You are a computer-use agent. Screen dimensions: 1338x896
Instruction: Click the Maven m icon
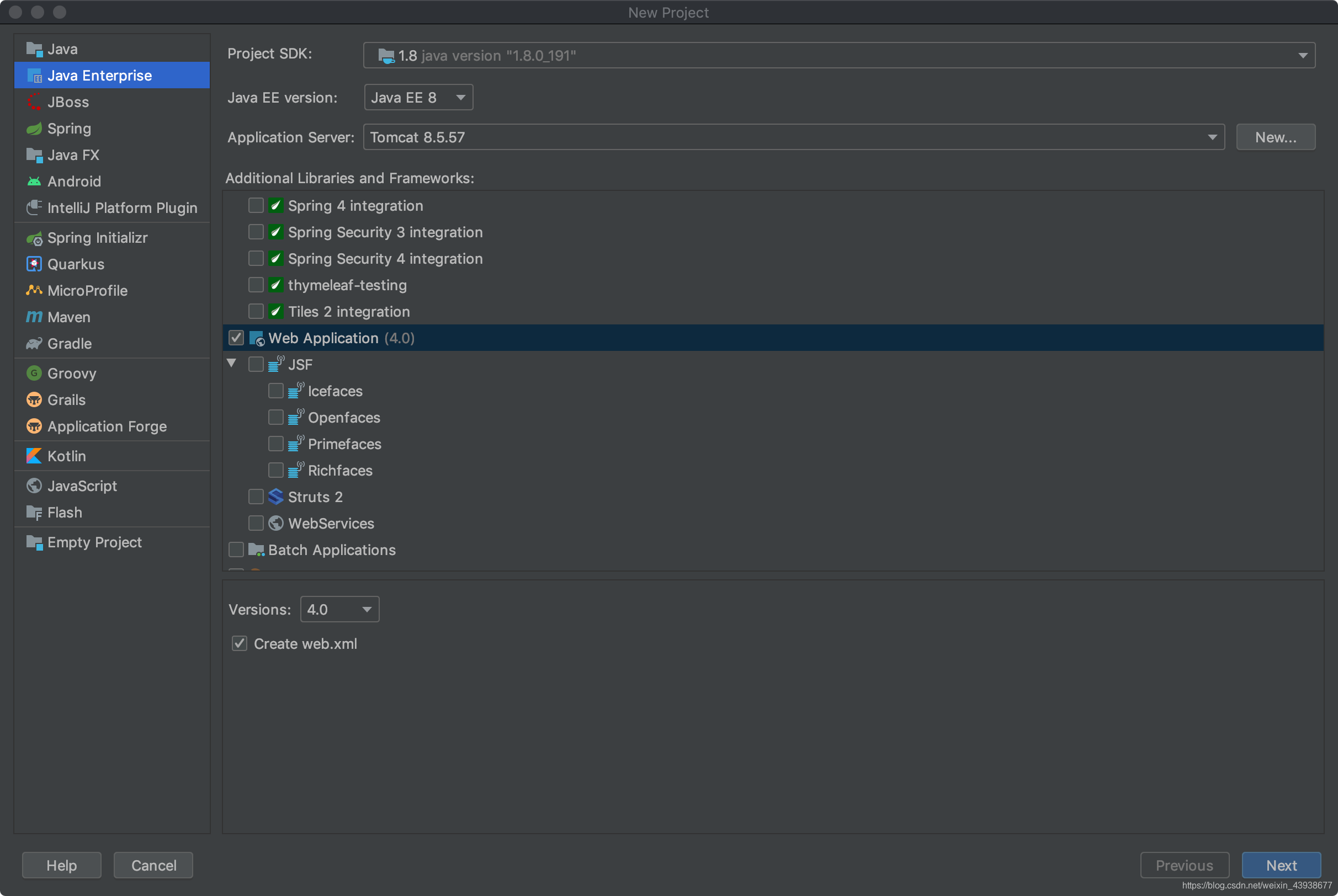tap(34, 317)
